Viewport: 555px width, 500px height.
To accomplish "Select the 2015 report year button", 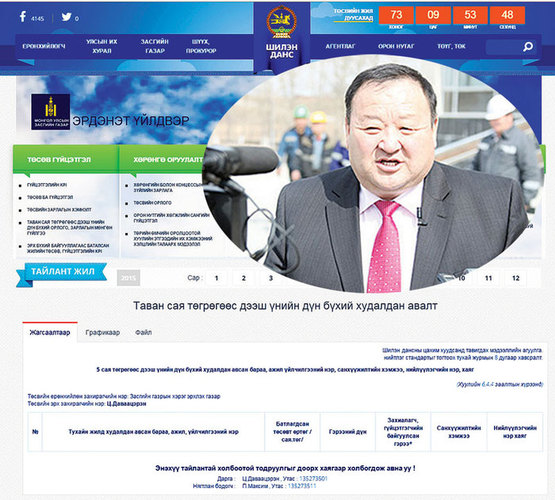I will 128,278.
